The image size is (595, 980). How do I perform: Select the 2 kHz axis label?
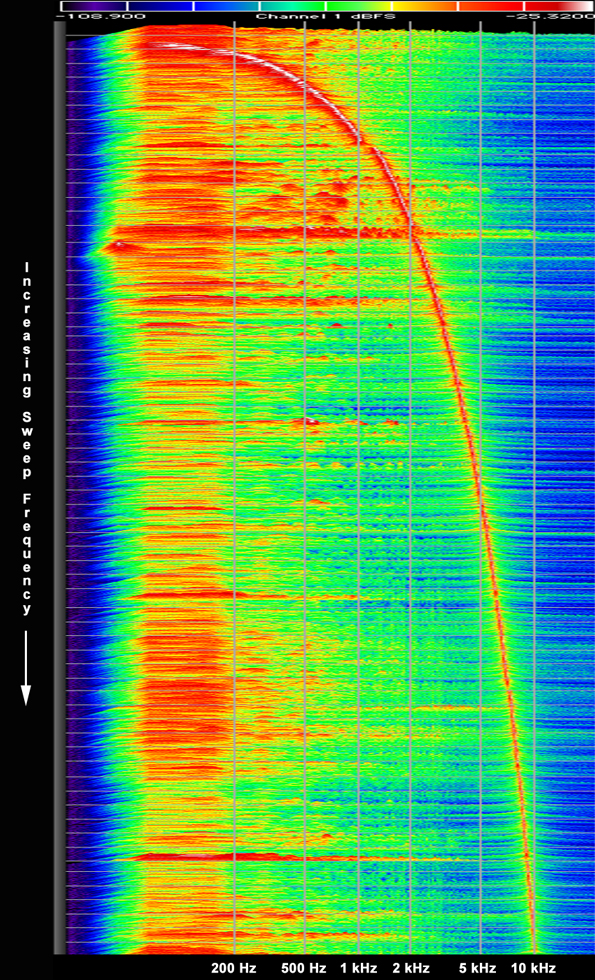[411, 968]
